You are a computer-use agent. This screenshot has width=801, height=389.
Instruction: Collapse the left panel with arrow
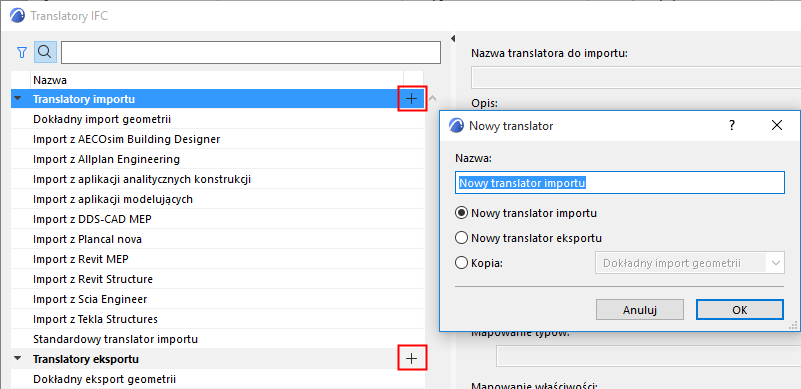(x=453, y=38)
